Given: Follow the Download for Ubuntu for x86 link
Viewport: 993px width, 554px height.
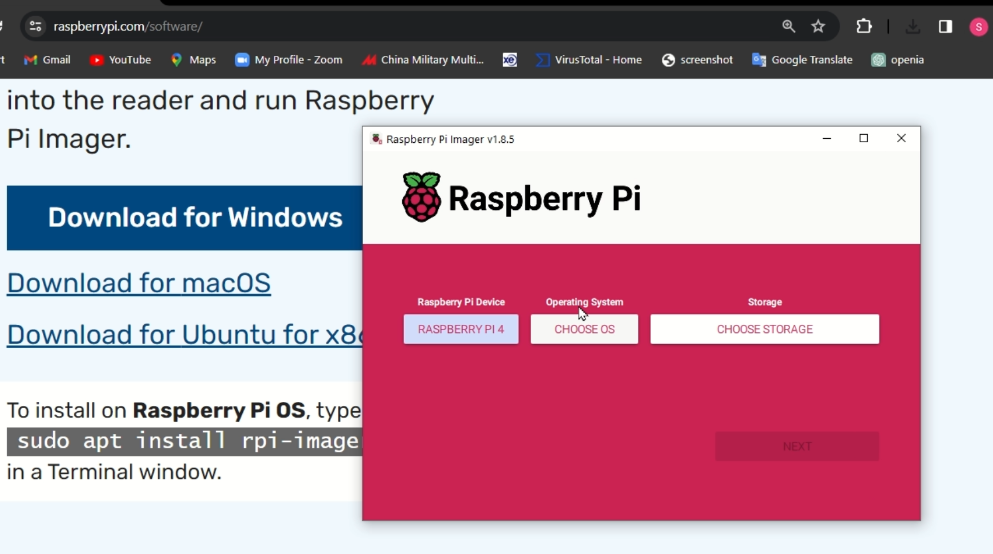Looking at the screenshot, I should coord(184,335).
